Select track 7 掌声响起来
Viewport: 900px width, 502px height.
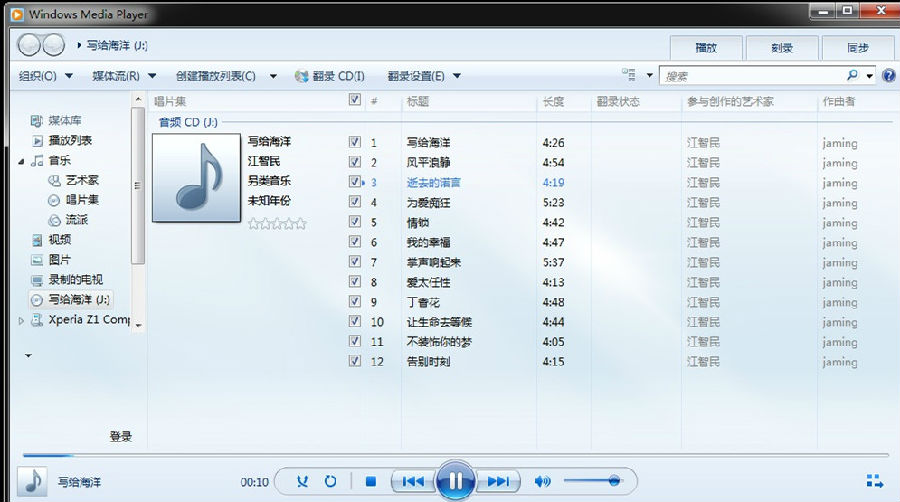click(x=433, y=262)
